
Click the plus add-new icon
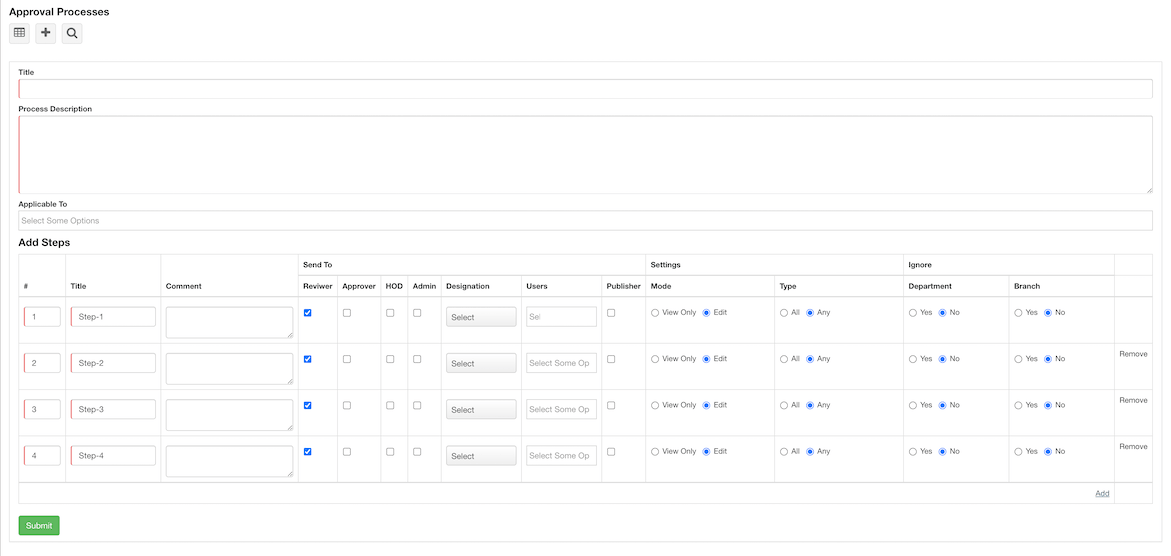46,33
